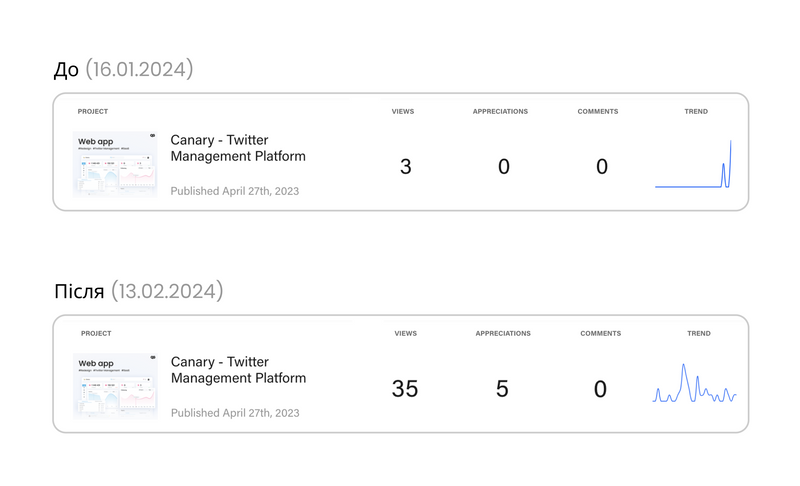Open the bottom Canary project thumbnail

pos(115,386)
